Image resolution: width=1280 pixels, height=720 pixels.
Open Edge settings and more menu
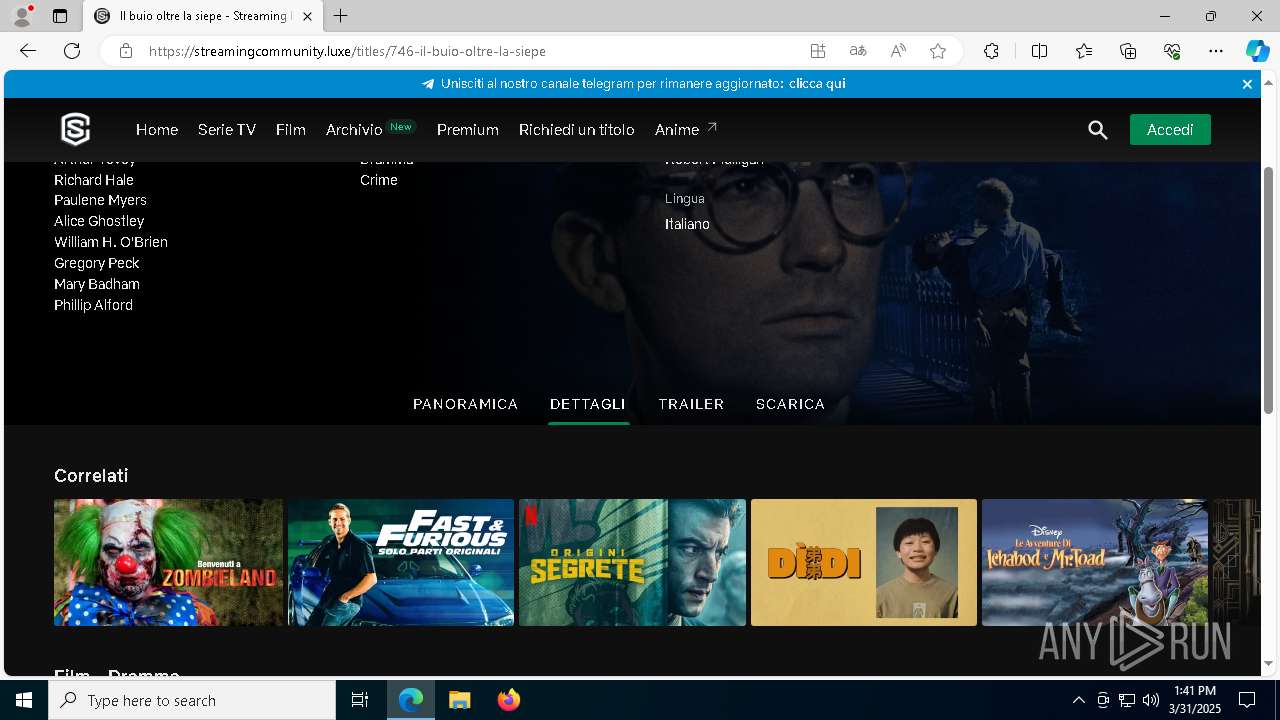point(1216,51)
